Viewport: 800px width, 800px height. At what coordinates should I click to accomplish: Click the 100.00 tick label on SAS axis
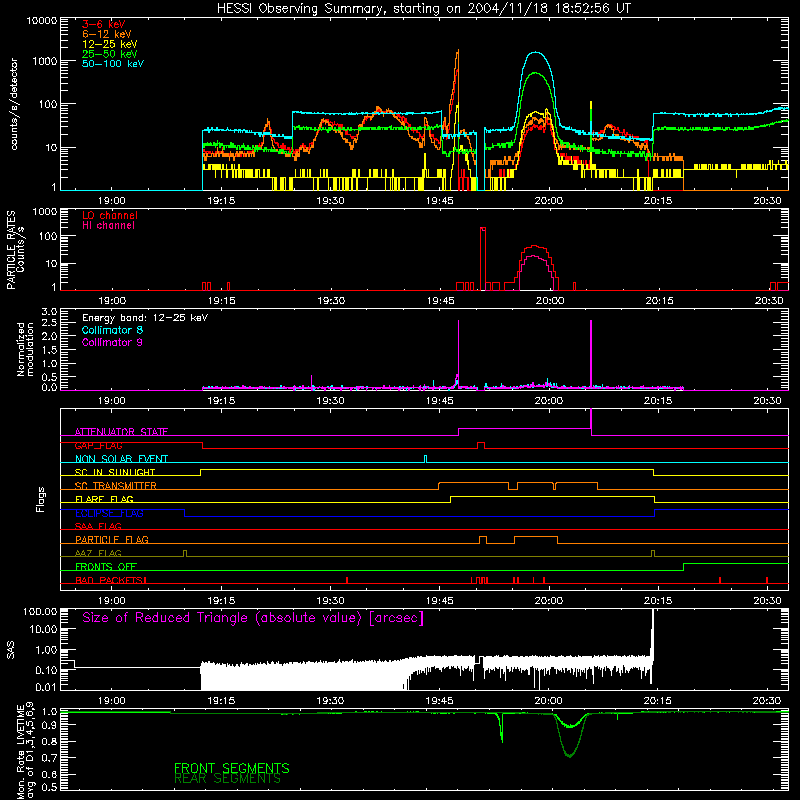40,611
